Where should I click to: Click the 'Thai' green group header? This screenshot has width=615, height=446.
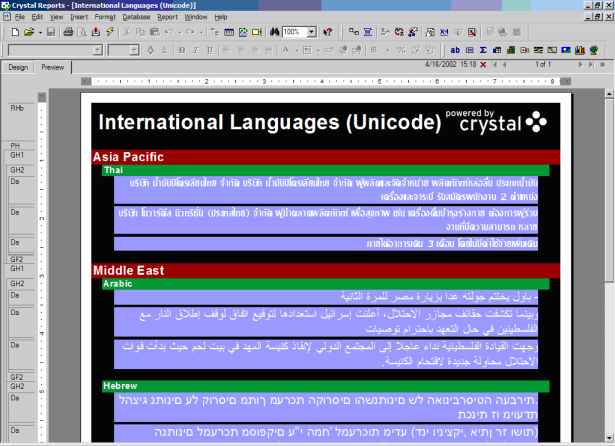tap(326, 170)
